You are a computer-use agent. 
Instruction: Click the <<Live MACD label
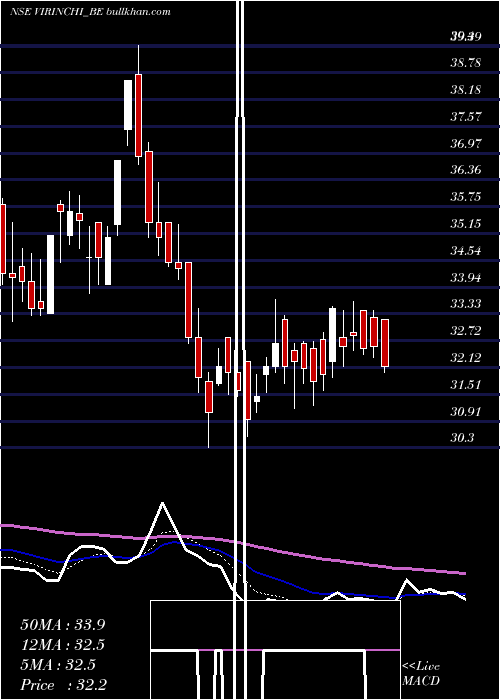421,673
